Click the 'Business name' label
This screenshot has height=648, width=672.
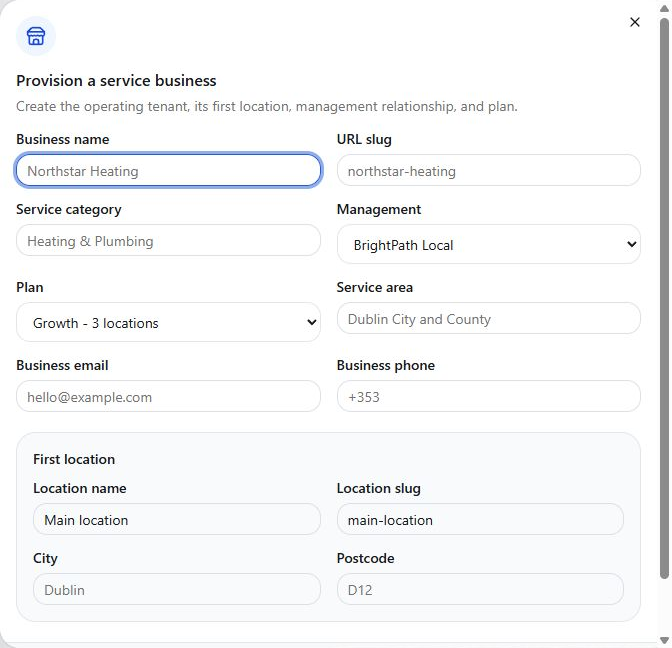pos(63,139)
